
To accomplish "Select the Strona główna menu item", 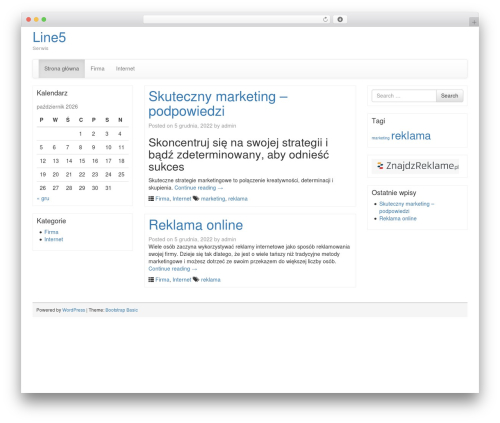I will 62,69.
